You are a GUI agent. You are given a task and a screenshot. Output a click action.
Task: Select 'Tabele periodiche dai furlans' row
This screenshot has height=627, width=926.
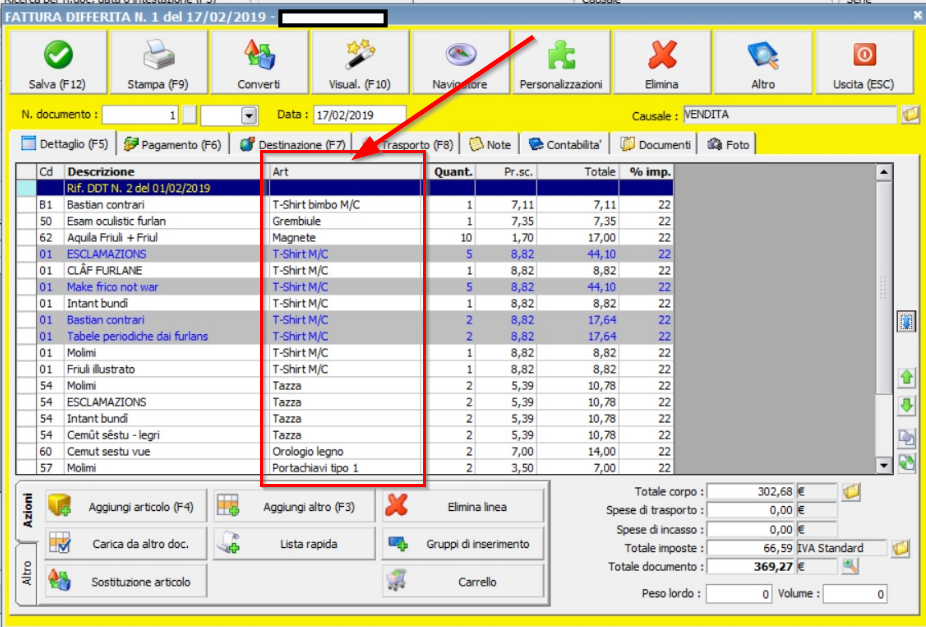tap(344, 337)
